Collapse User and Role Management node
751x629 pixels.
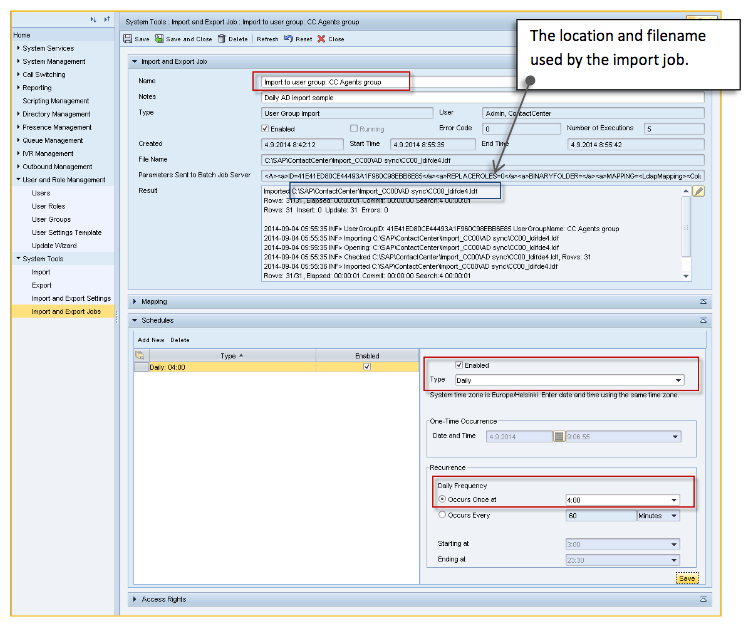18,180
